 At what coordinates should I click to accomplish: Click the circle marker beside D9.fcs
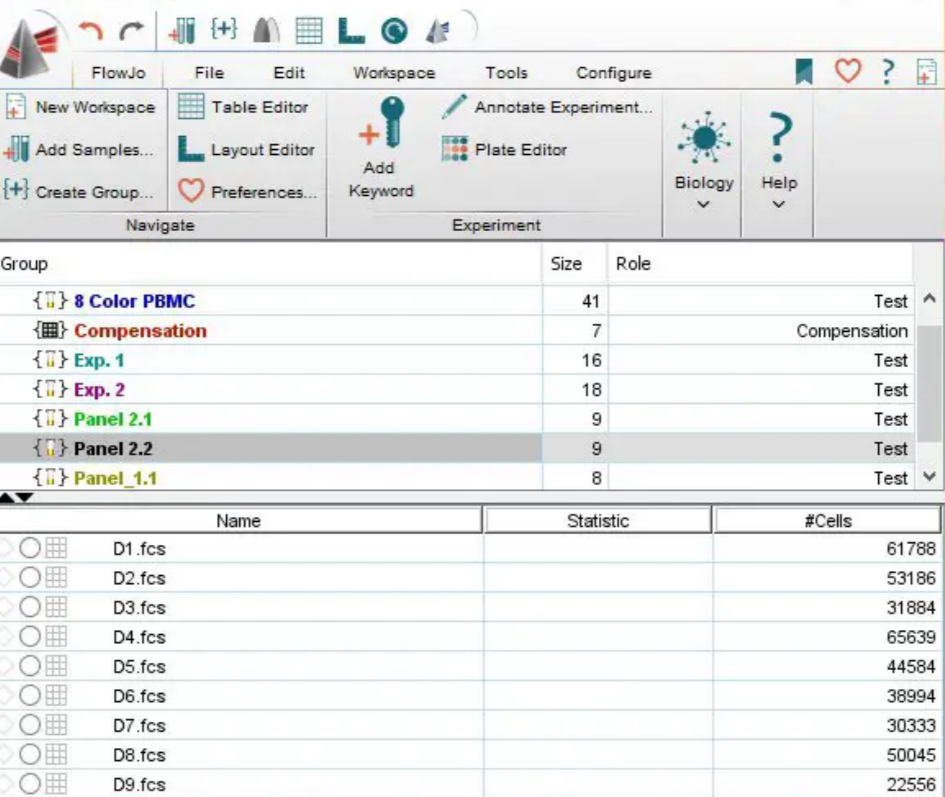click(x=30, y=784)
